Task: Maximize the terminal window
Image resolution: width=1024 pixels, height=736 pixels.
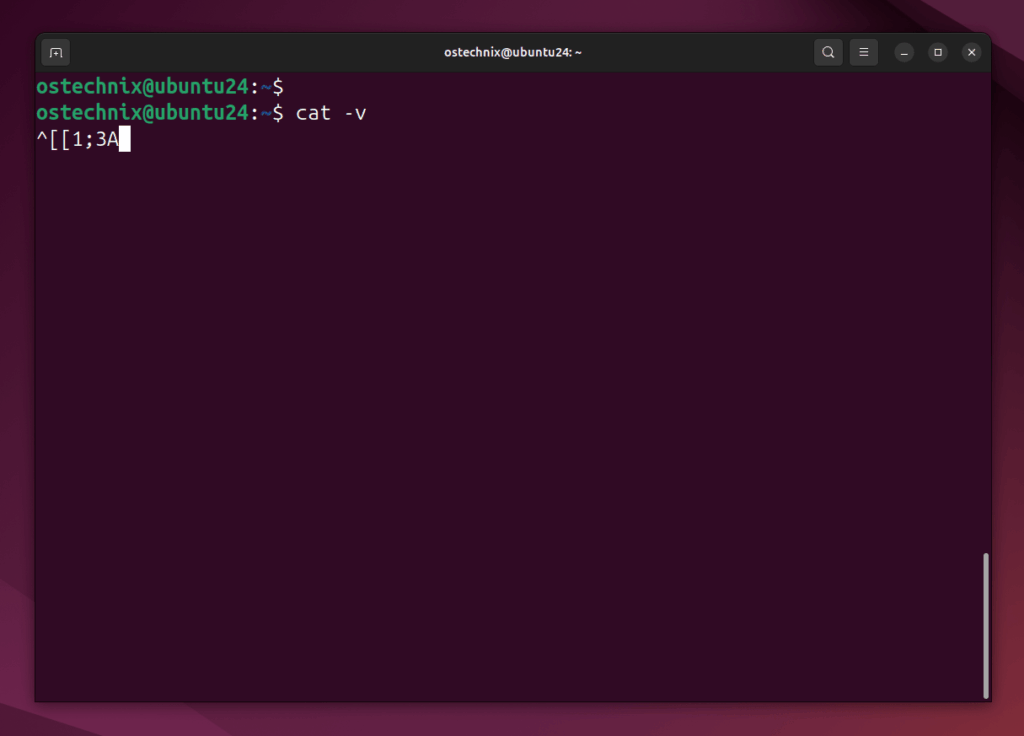Action: pos(938,52)
